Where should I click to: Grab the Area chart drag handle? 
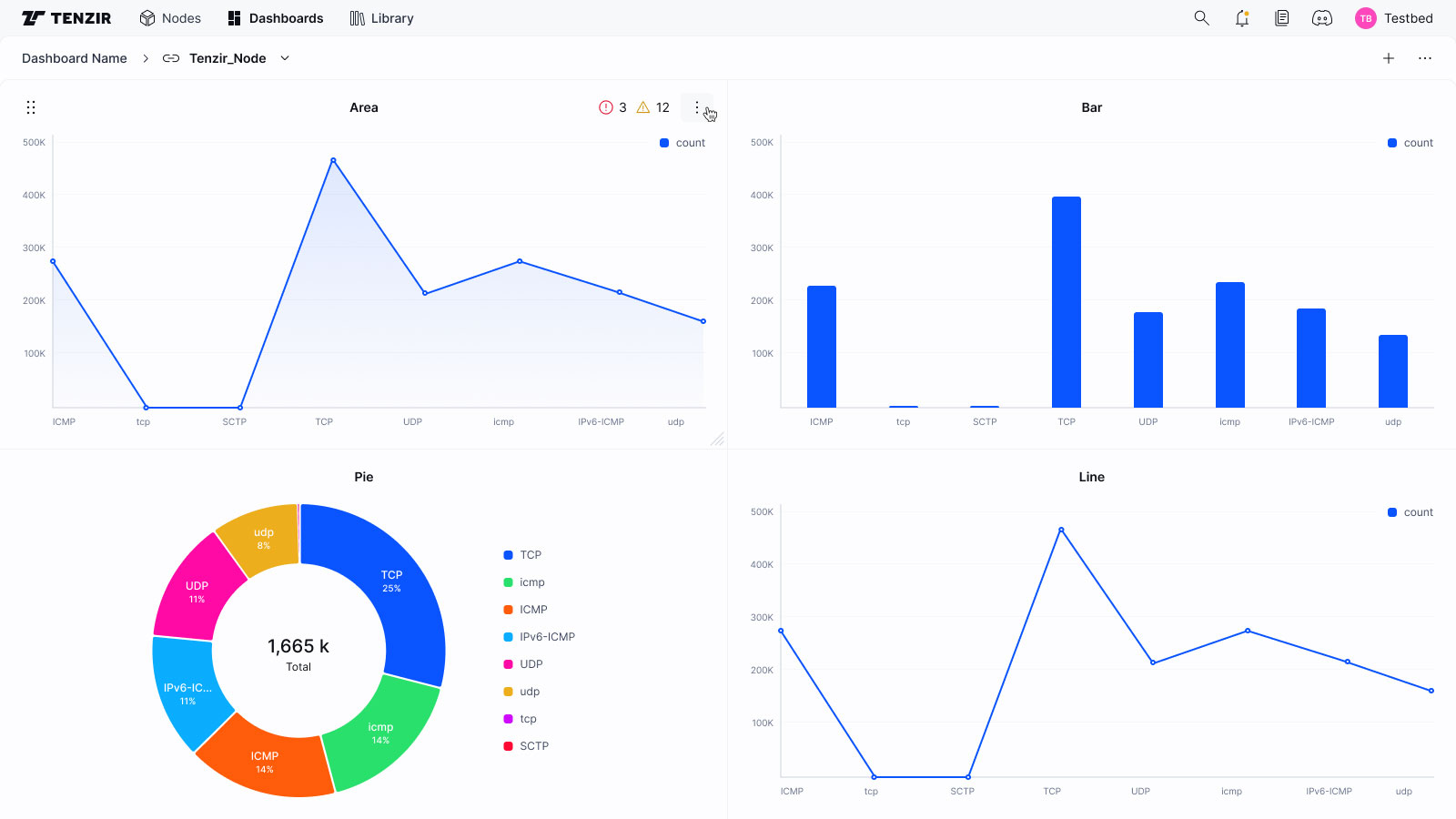click(31, 107)
